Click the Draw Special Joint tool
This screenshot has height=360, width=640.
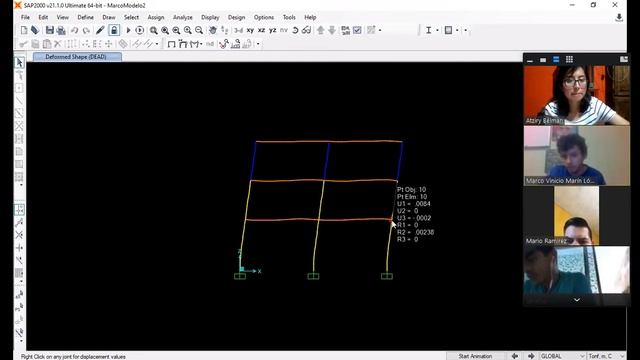click(x=19, y=88)
